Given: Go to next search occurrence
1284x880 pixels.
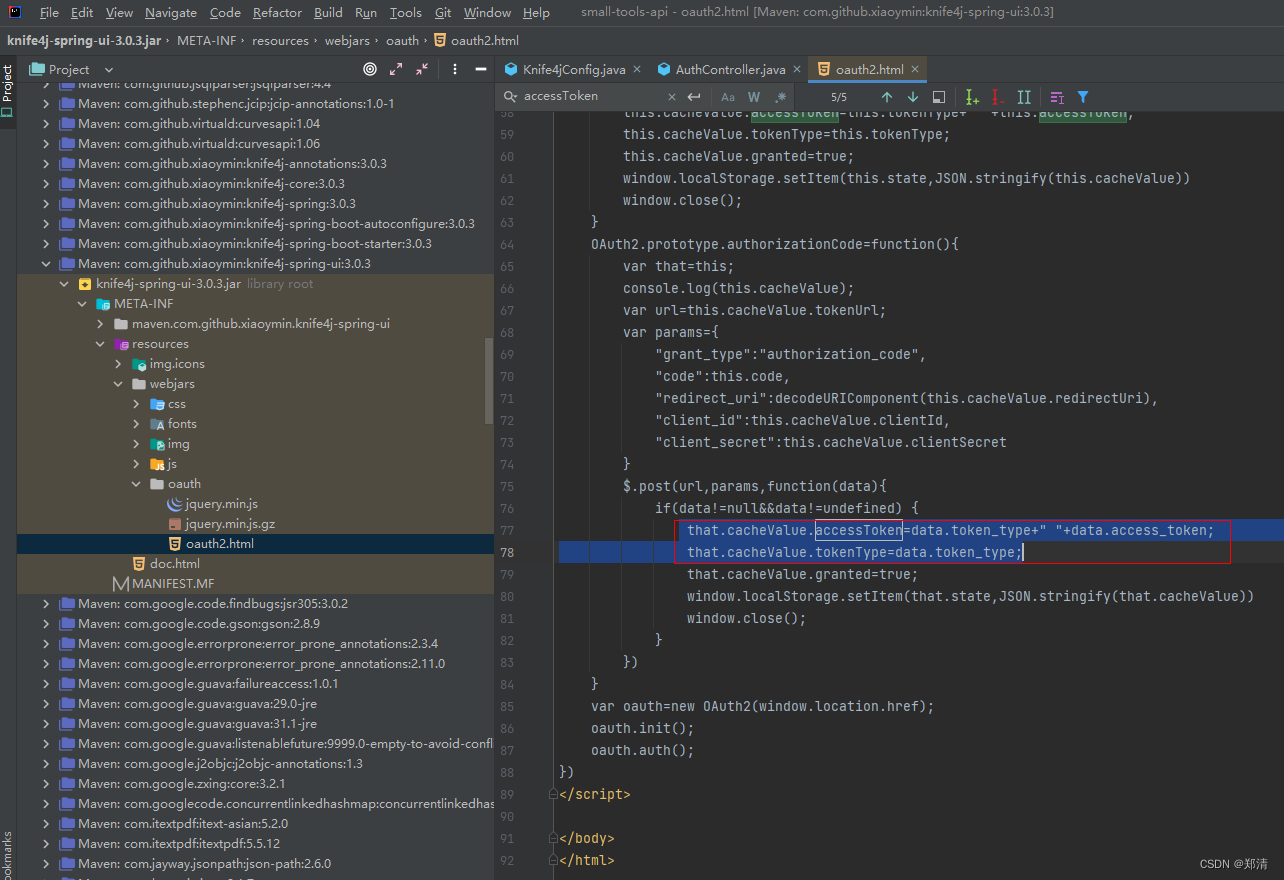Looking at the screenshot, I should [x=913, y=97].
